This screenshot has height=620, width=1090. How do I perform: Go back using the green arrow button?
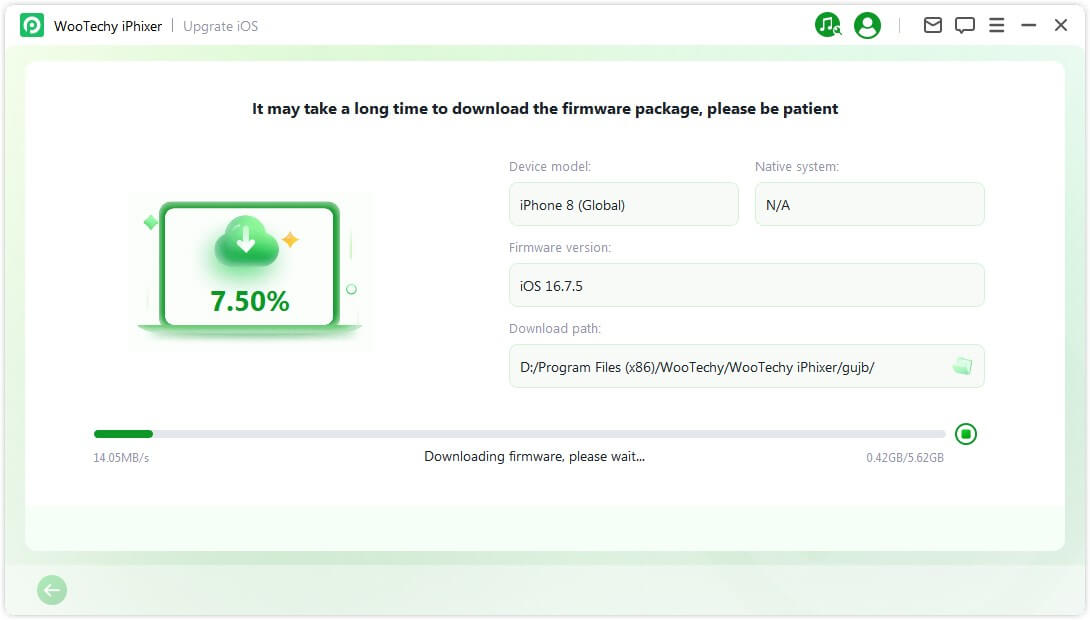tap(52, 591)
